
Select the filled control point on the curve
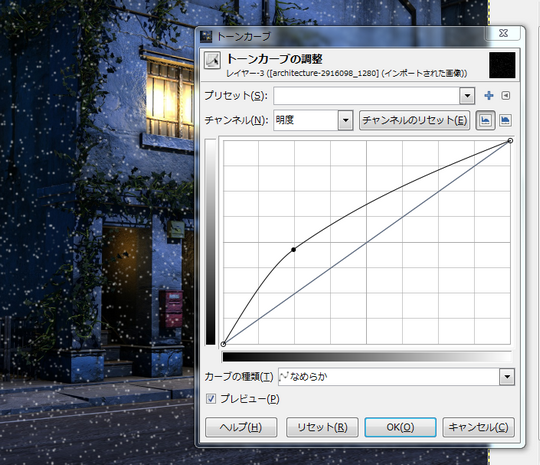click(293, 249)
